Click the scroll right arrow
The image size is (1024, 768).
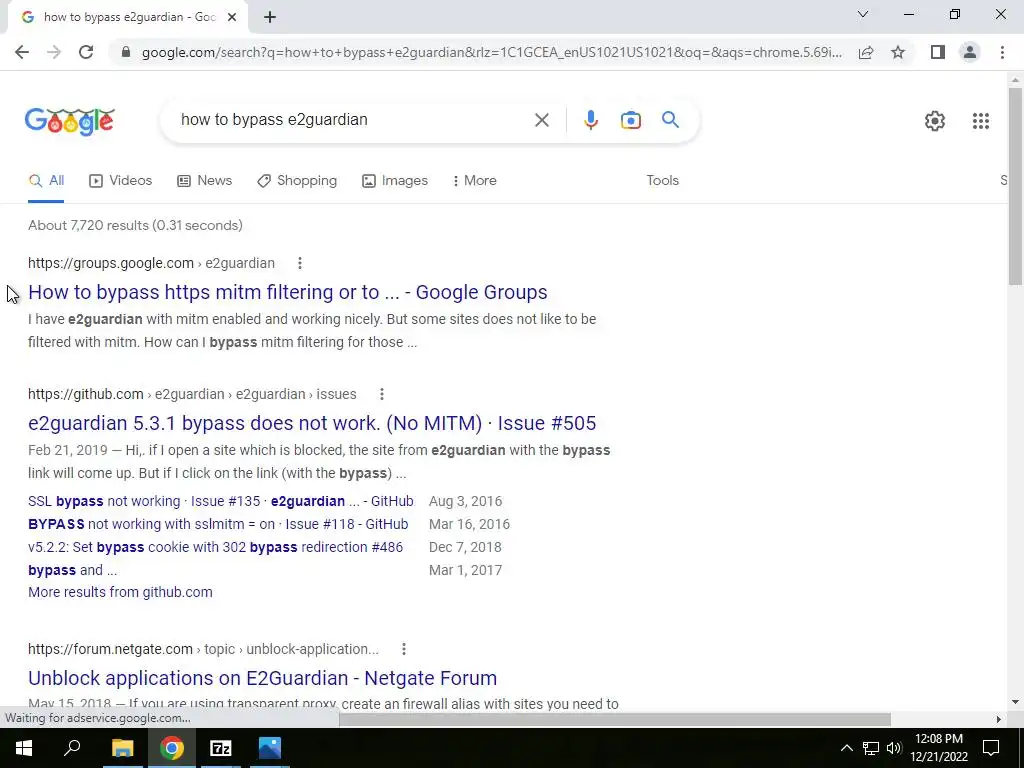point(998,719)
